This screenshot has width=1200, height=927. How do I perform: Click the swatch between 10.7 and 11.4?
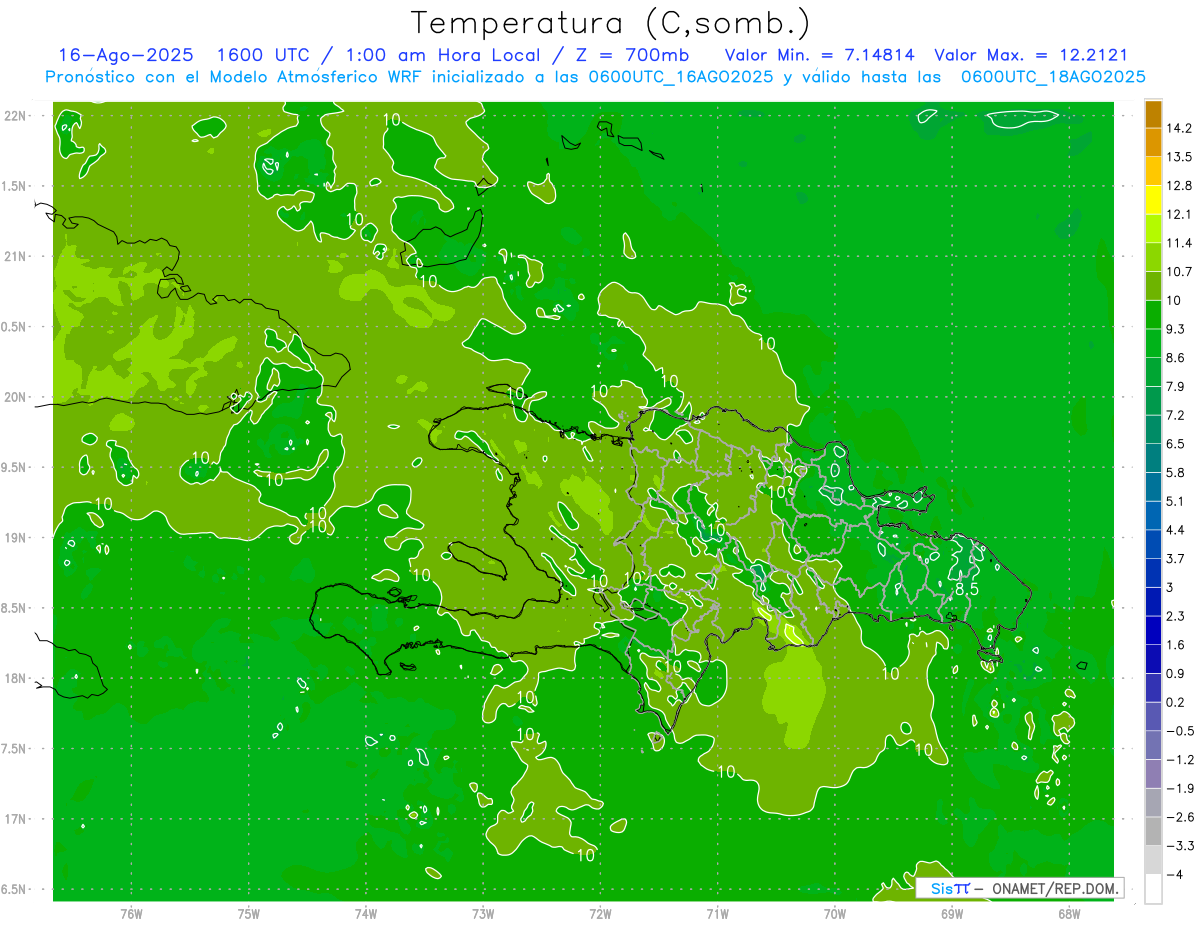1153,257
